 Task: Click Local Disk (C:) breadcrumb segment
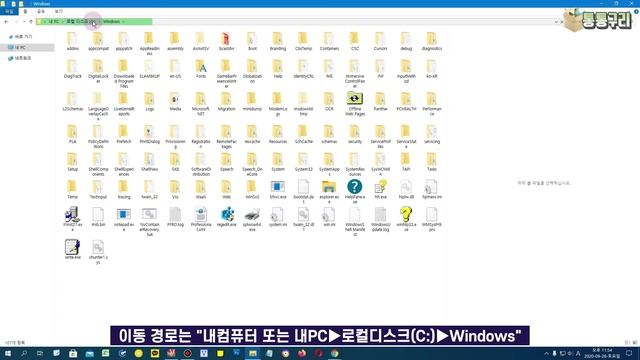pyautogui.click(x=81, y=22)
